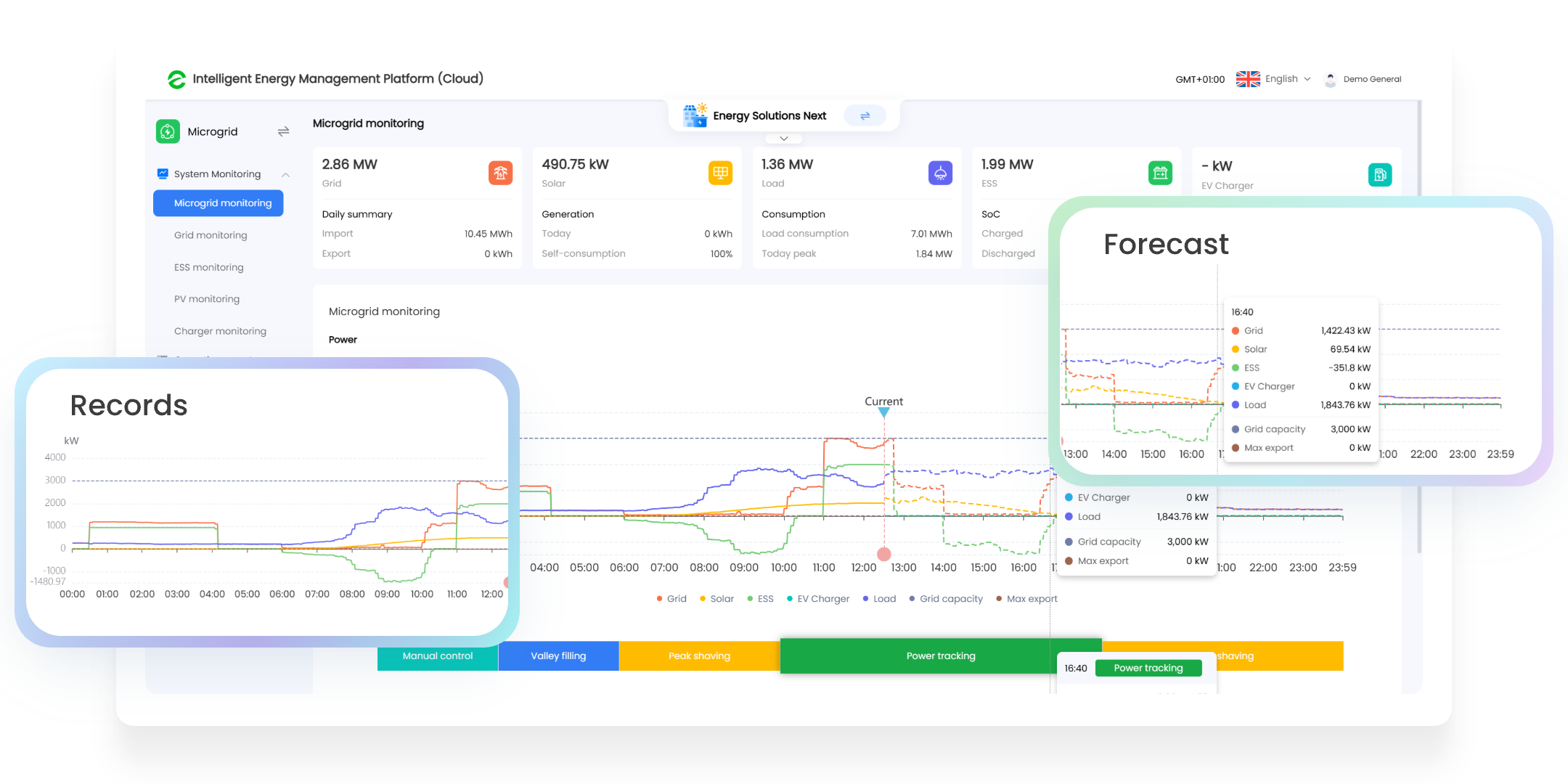Screen dimensions: 1568x784
Task: Open Grid monitoring page
Action: (211, 235)
